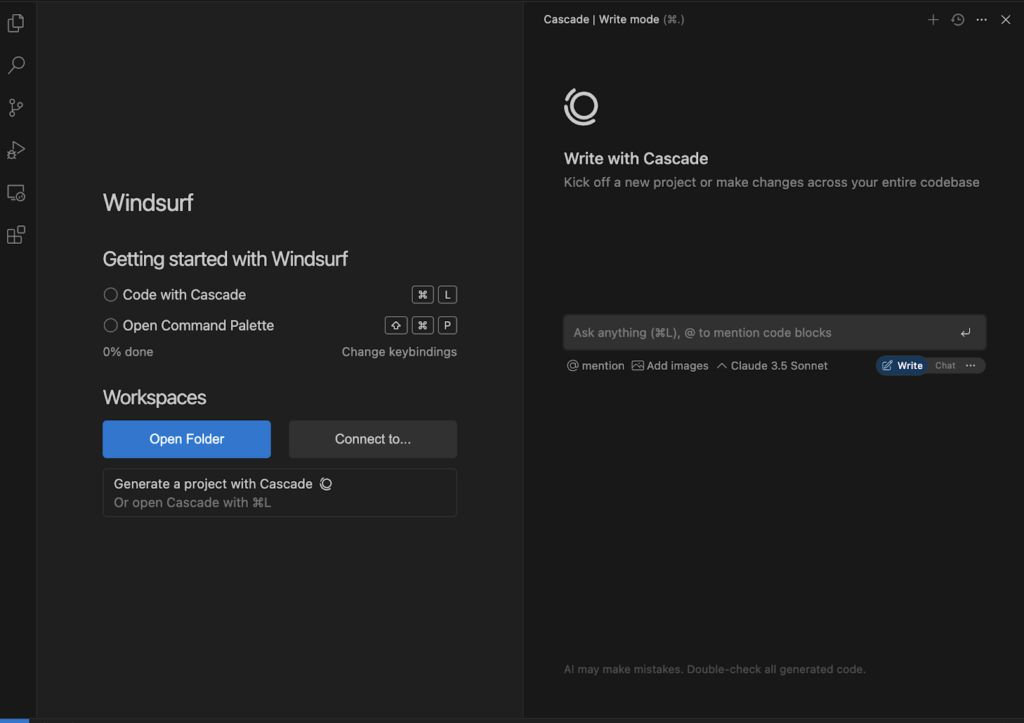Screen dimensions: 1024x723
Task: Click Change keybindings link
Action: click(x=399, y=352)
